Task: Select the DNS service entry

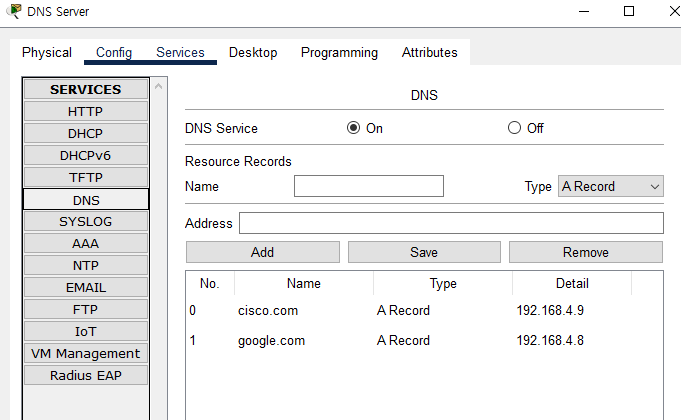Action: point(86,200)
